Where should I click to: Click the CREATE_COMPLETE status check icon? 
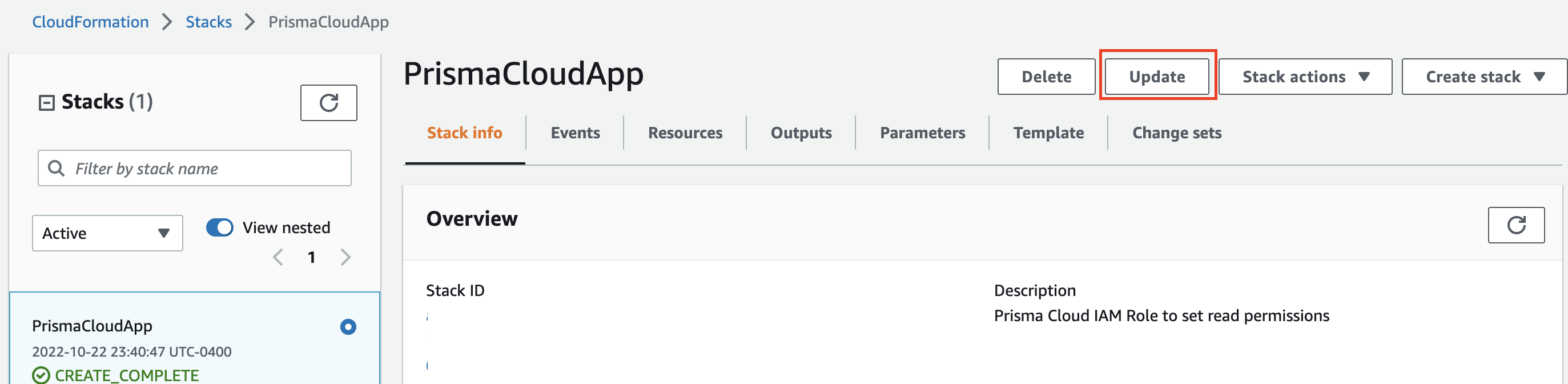pos(41,375)
